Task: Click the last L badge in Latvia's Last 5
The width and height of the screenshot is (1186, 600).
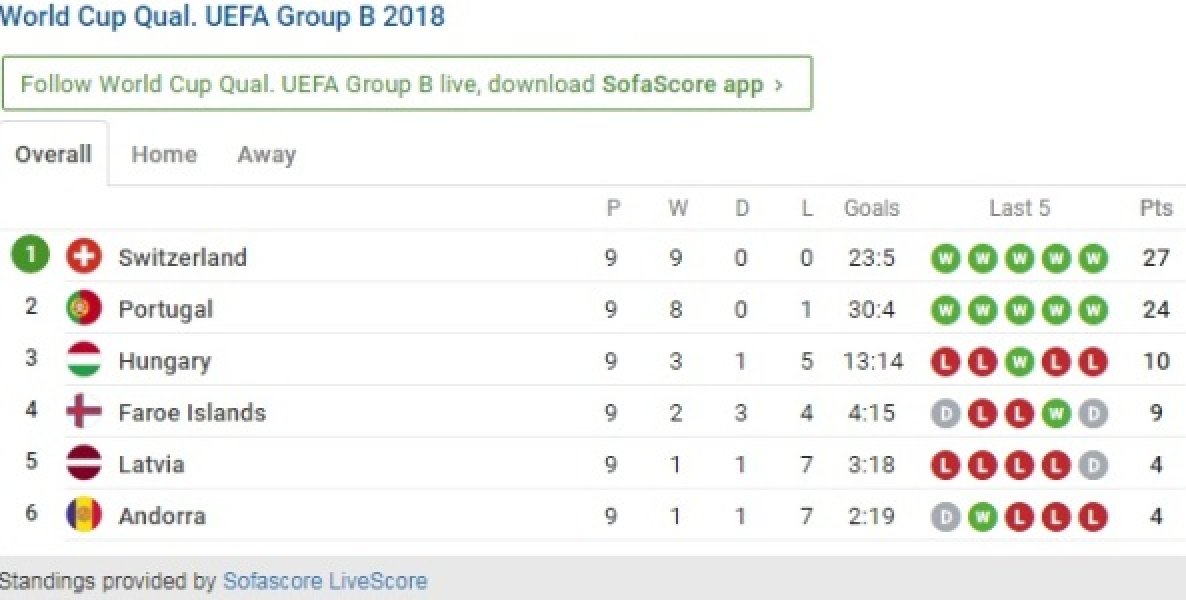Action: click(x=1057, y=465)
